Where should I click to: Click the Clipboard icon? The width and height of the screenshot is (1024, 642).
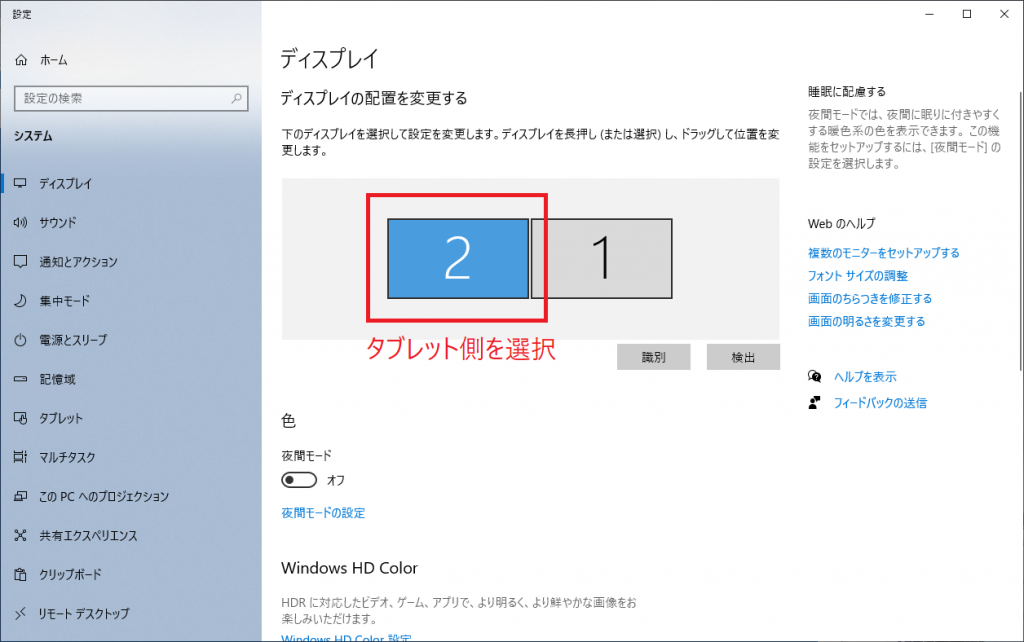20,575
